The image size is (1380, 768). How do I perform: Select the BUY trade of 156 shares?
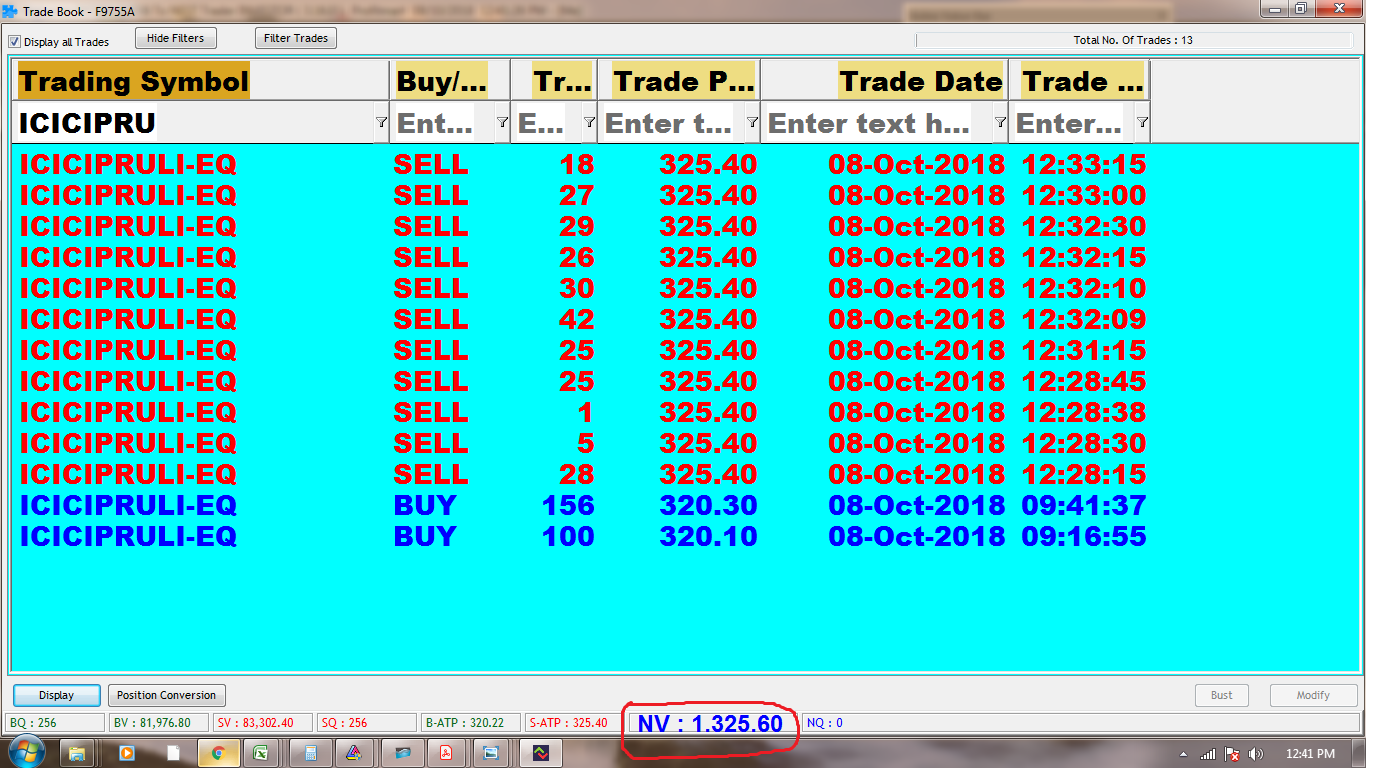pyautogui.click(x=583, y=505)
